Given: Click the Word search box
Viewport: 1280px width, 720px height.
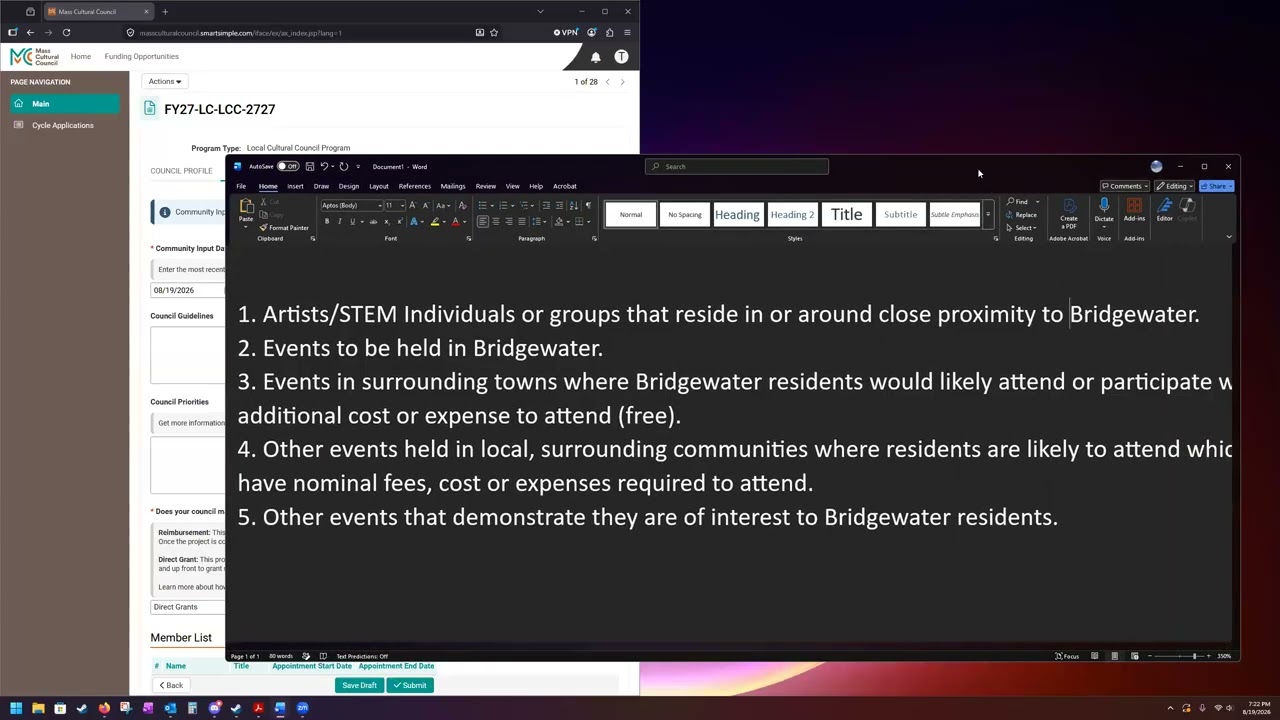Looking at the screenshot, I should pyautogui.click(x=737, y=167).
